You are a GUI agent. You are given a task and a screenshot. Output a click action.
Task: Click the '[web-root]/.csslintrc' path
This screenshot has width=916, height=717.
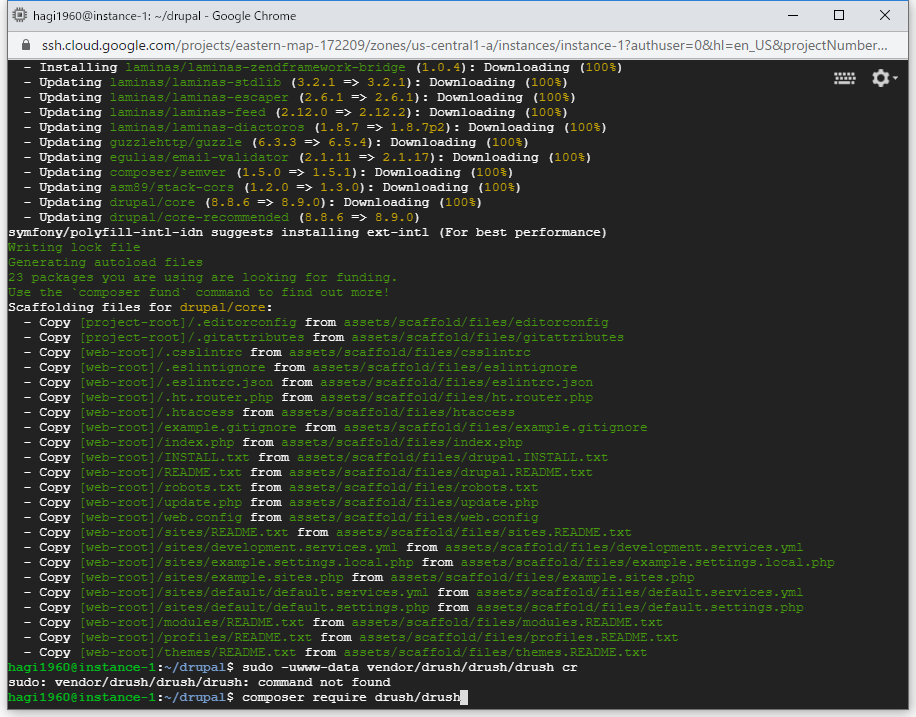point(161,352)
